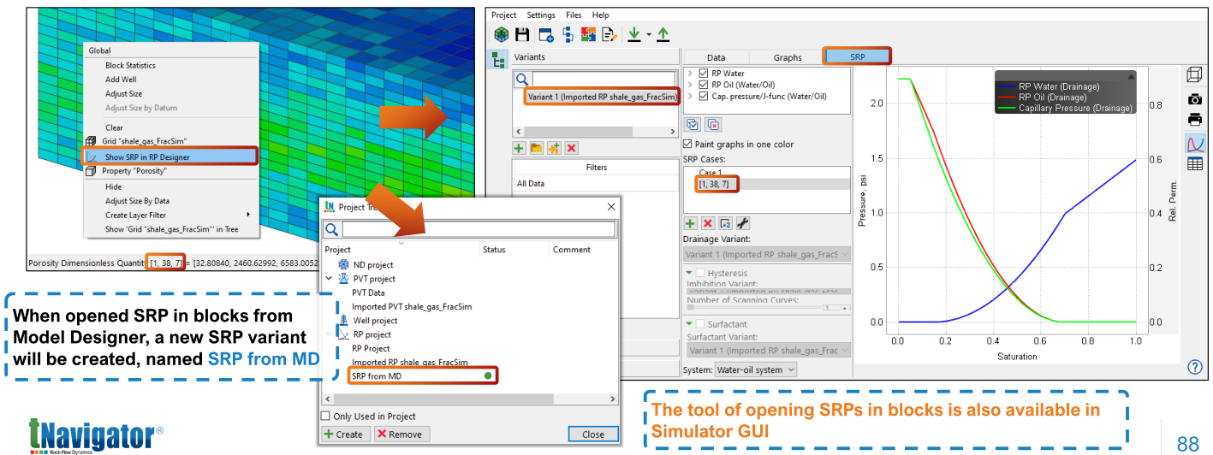Click the blue tree structure toolbar icon
Viewport: 1213px width, 455px height.
(566, 35)
